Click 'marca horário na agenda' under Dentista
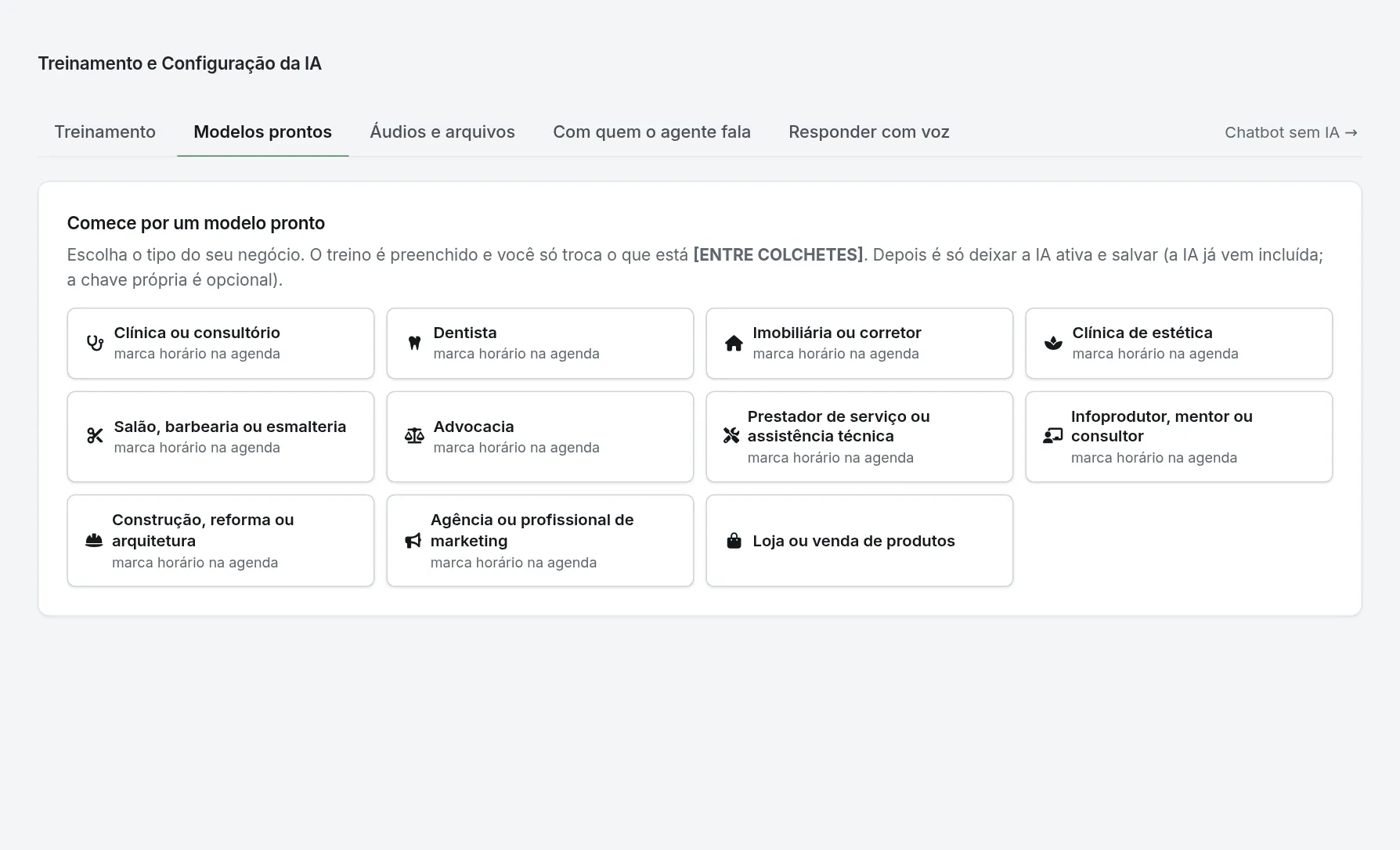The width and height of the screenshot is (1400, 850). click(x=517, y=354)
